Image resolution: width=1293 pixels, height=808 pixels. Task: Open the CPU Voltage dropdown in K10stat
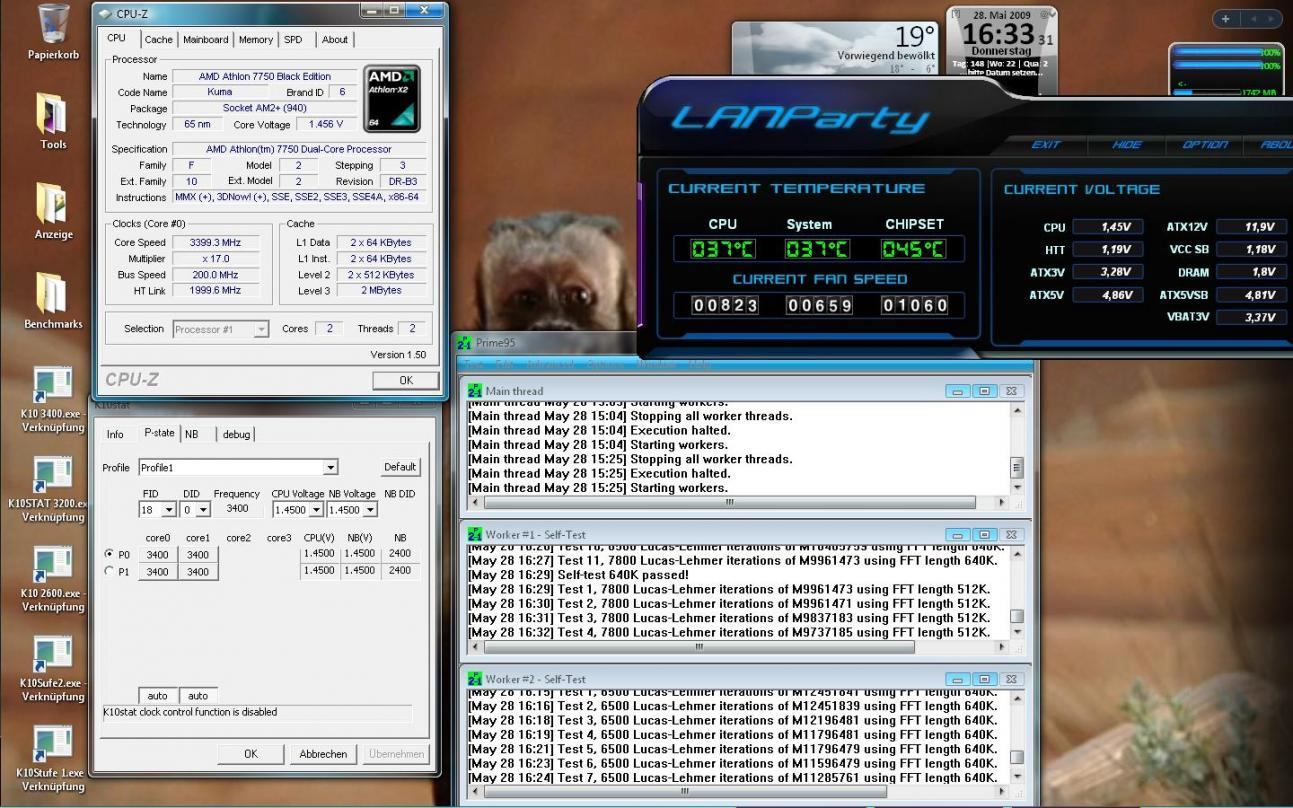(x=316, y=510)
